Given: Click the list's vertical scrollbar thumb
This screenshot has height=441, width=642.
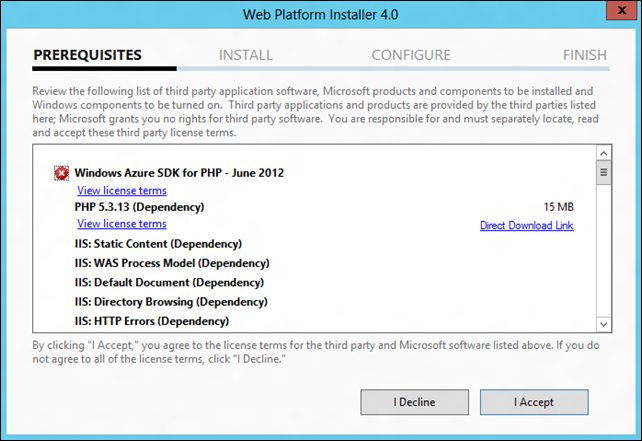Looking at the screenshot, I should 603,172.
